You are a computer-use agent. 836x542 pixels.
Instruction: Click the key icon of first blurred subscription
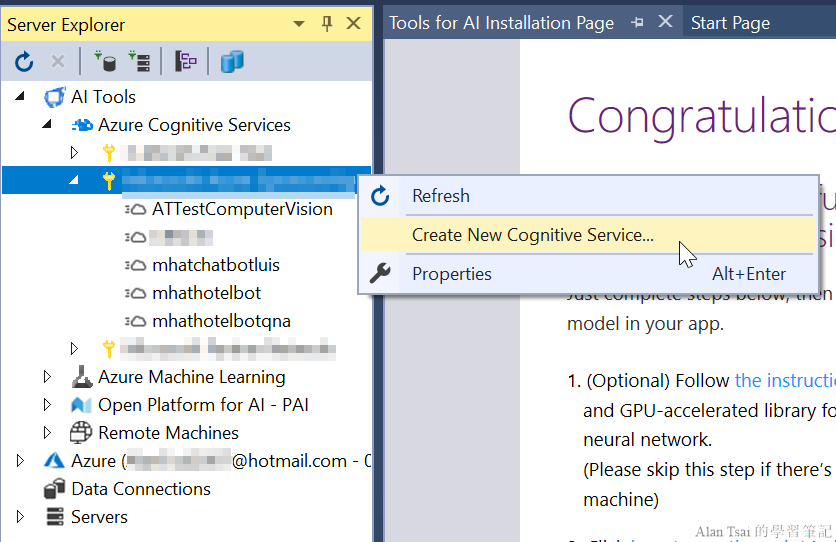tap(109, 153)
